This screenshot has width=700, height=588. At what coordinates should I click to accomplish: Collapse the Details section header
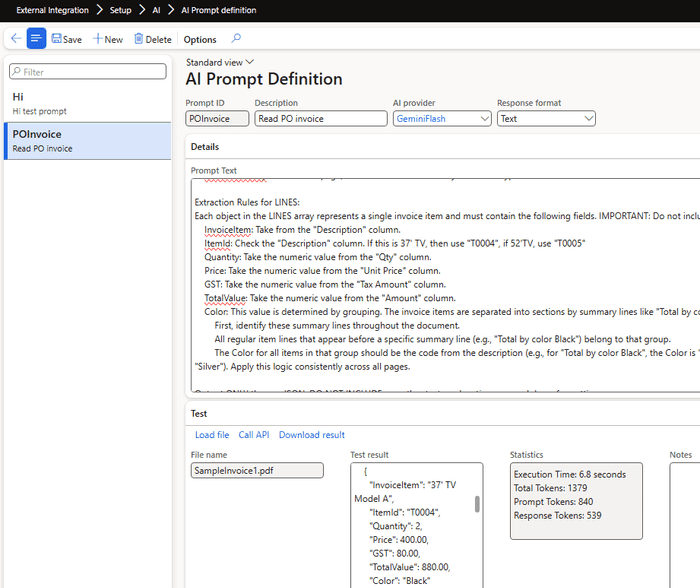[206, 147]
